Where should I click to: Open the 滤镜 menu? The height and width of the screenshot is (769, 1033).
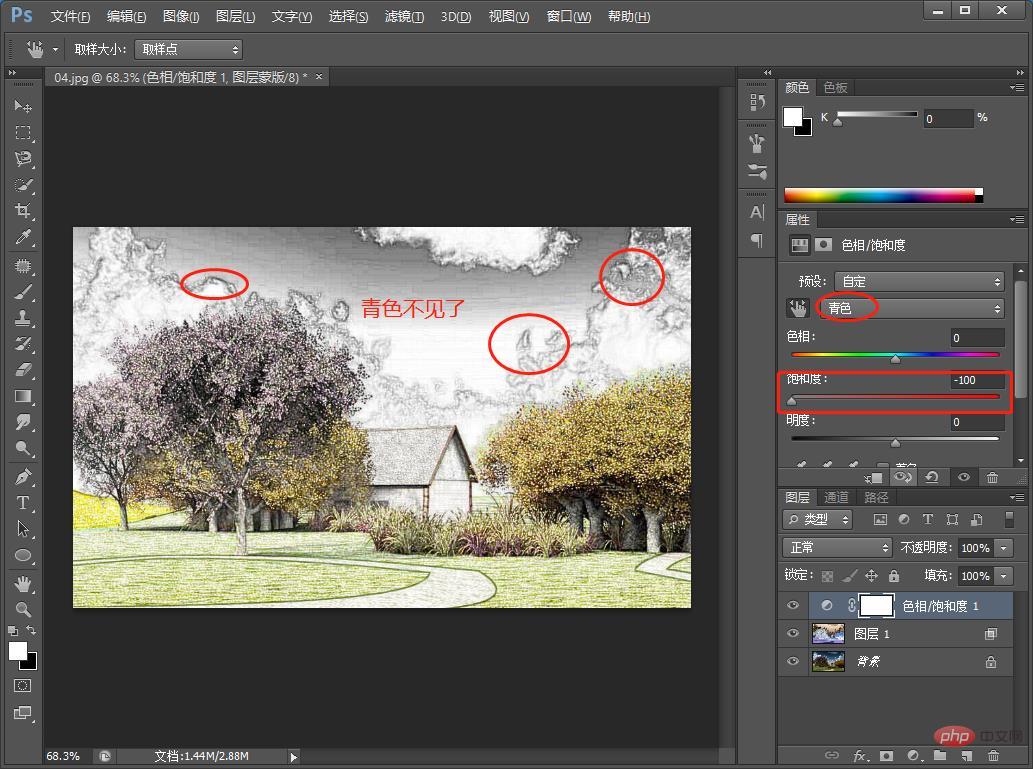click(404, 16)
